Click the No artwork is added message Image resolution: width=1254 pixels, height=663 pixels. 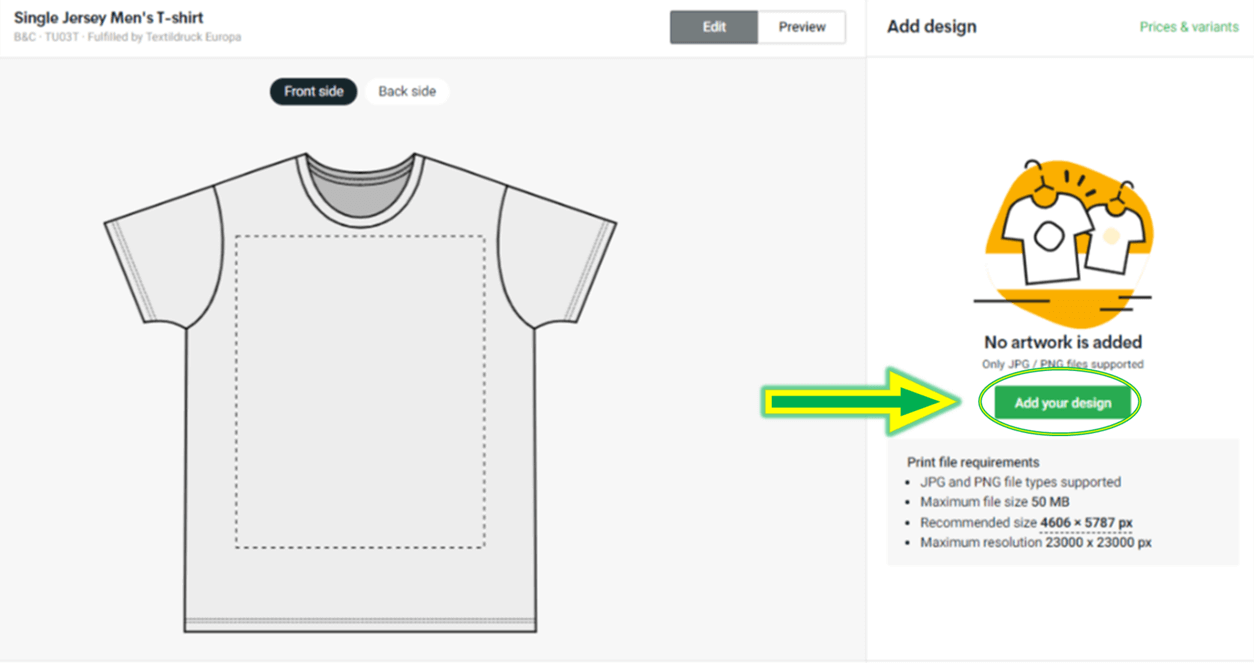pyautogui.click(x=1063, y=342)
